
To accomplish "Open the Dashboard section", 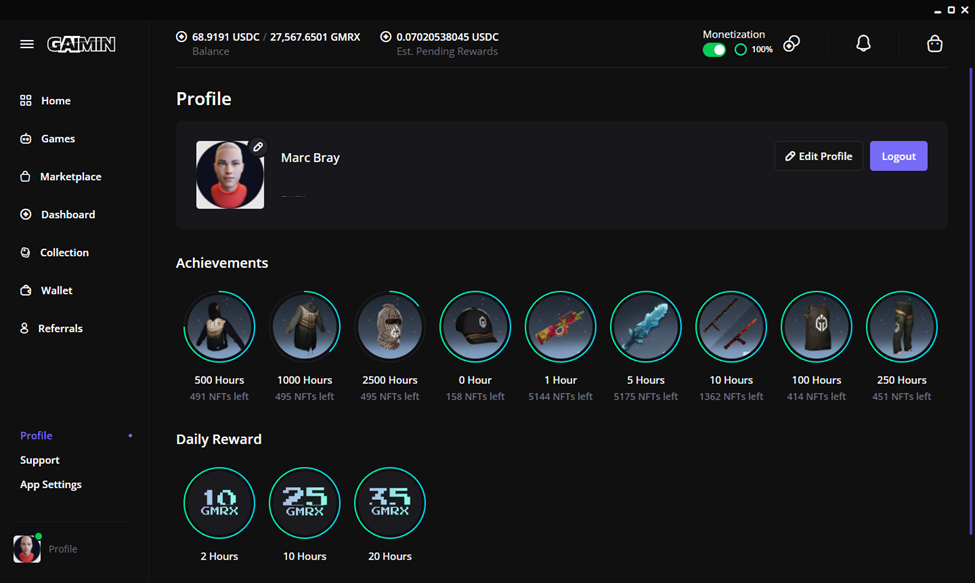I will pos(67,215).
